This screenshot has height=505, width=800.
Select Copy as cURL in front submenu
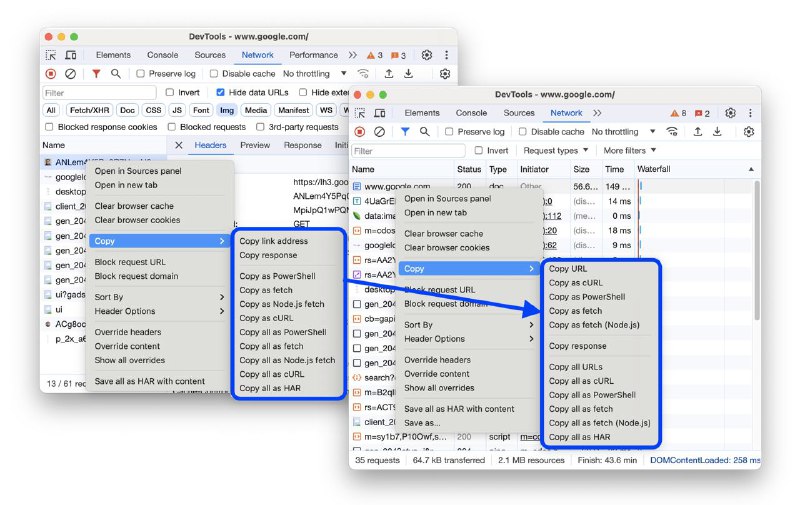[576, 283]
